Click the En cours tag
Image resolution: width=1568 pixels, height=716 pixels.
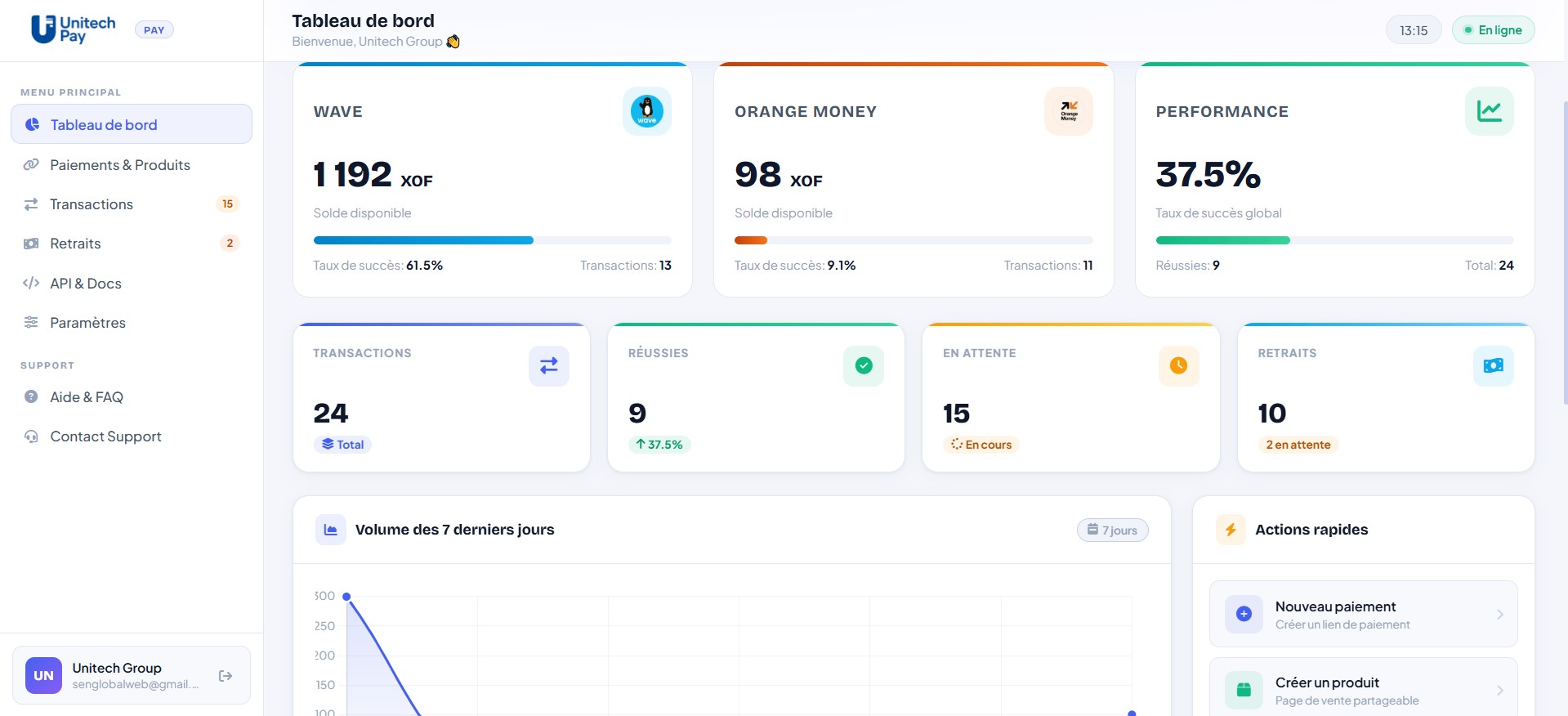click(981, 445)
